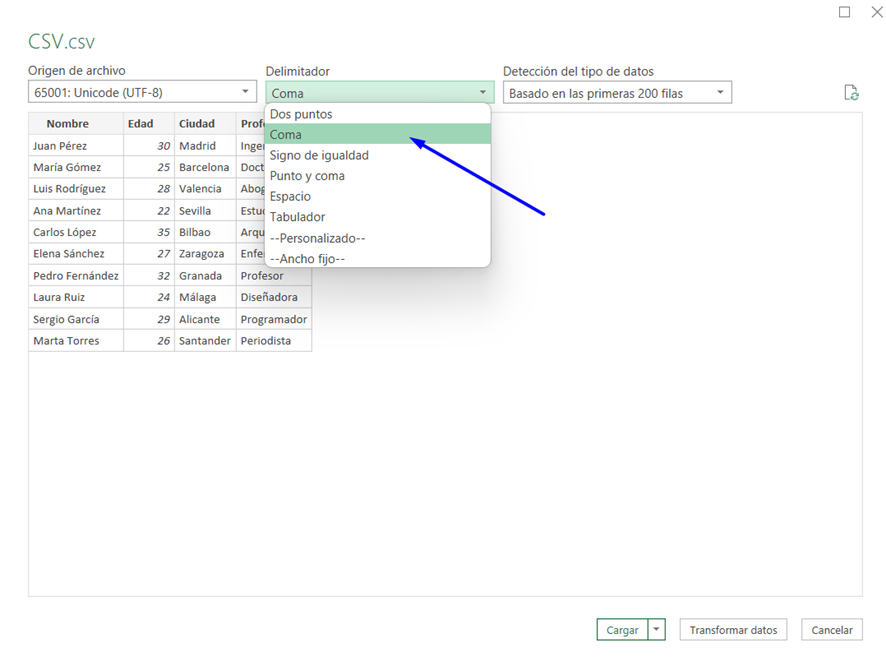
Task: Click the refresh preview document icon
Action: 851,93
